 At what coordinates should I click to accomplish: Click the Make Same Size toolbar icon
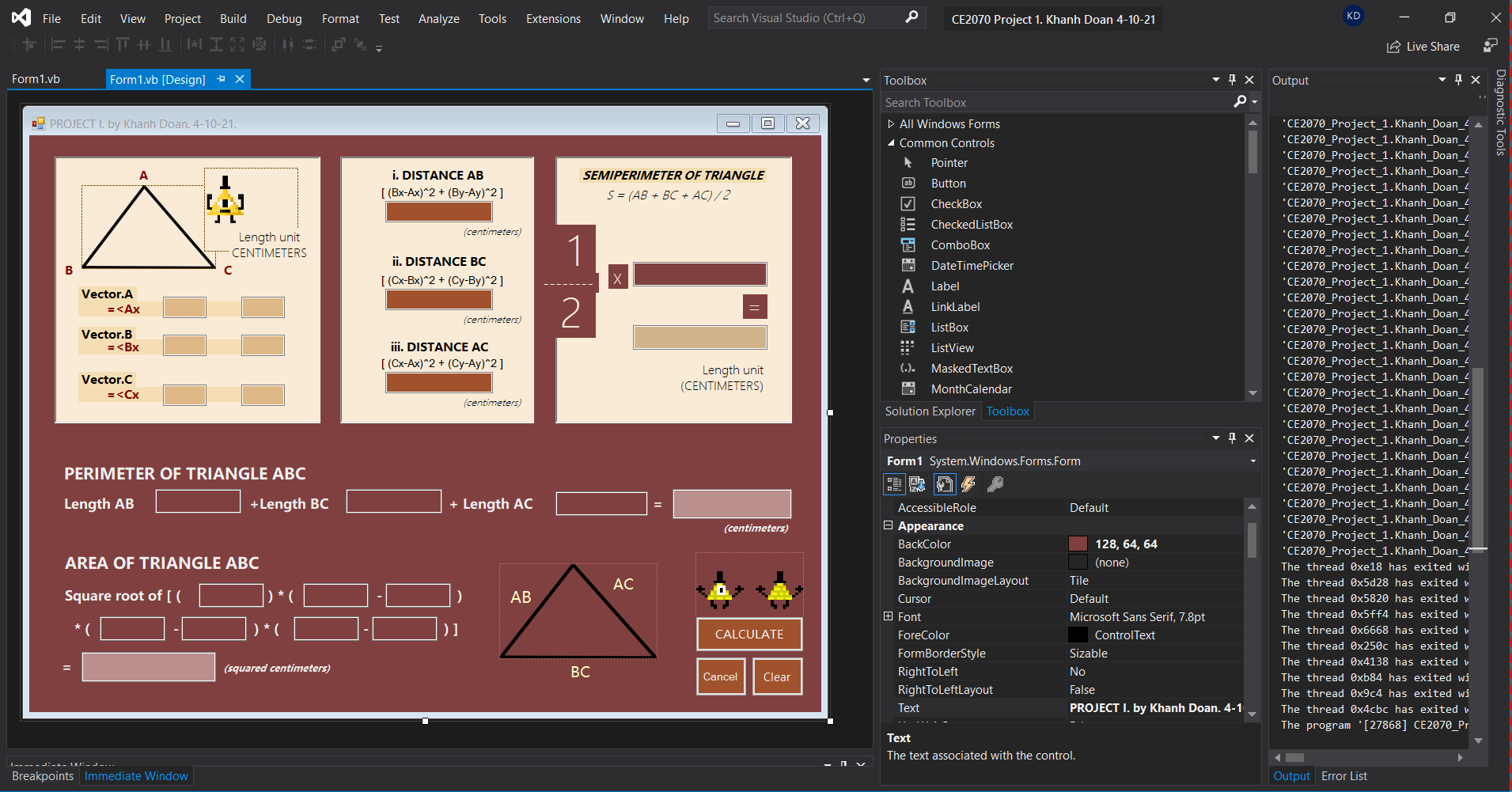[x=237, y=45]
